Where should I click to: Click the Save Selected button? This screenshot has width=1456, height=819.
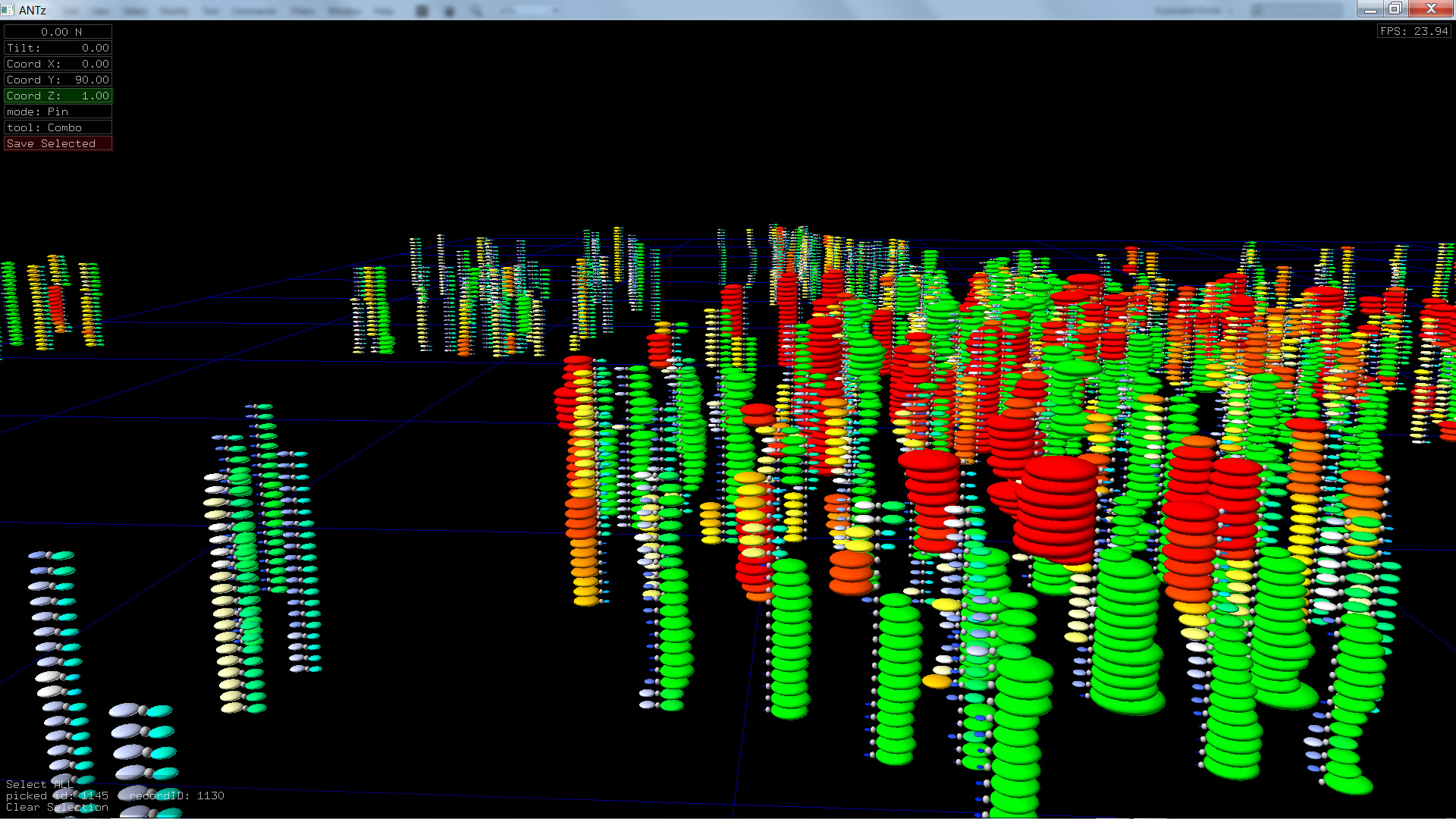point(58,143)
